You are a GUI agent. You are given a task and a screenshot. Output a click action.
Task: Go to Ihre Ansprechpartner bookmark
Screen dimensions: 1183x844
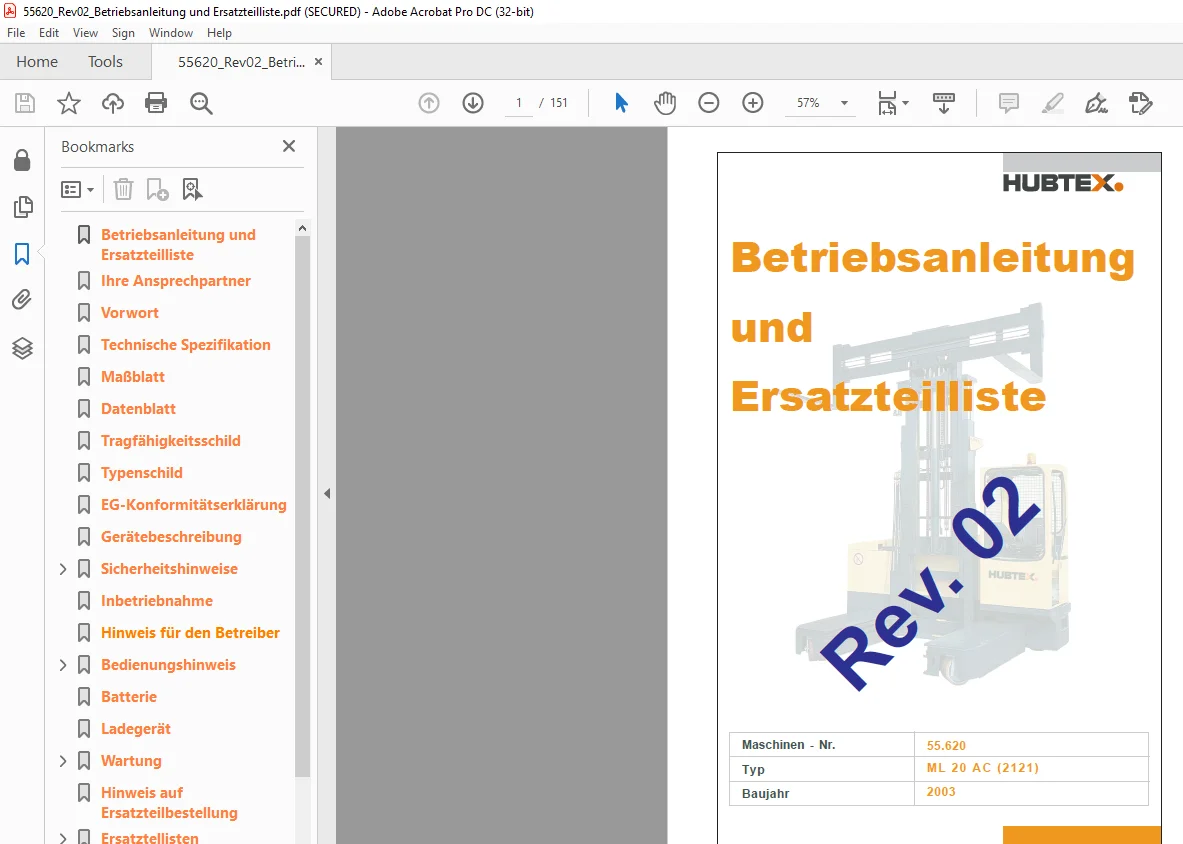pyautogui.click(x=176, y=281)
